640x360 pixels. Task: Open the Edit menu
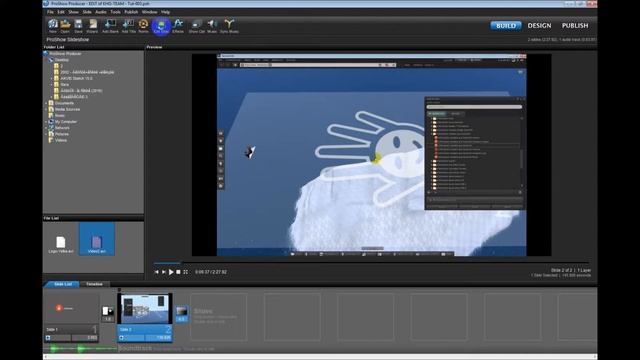(61, 12)
